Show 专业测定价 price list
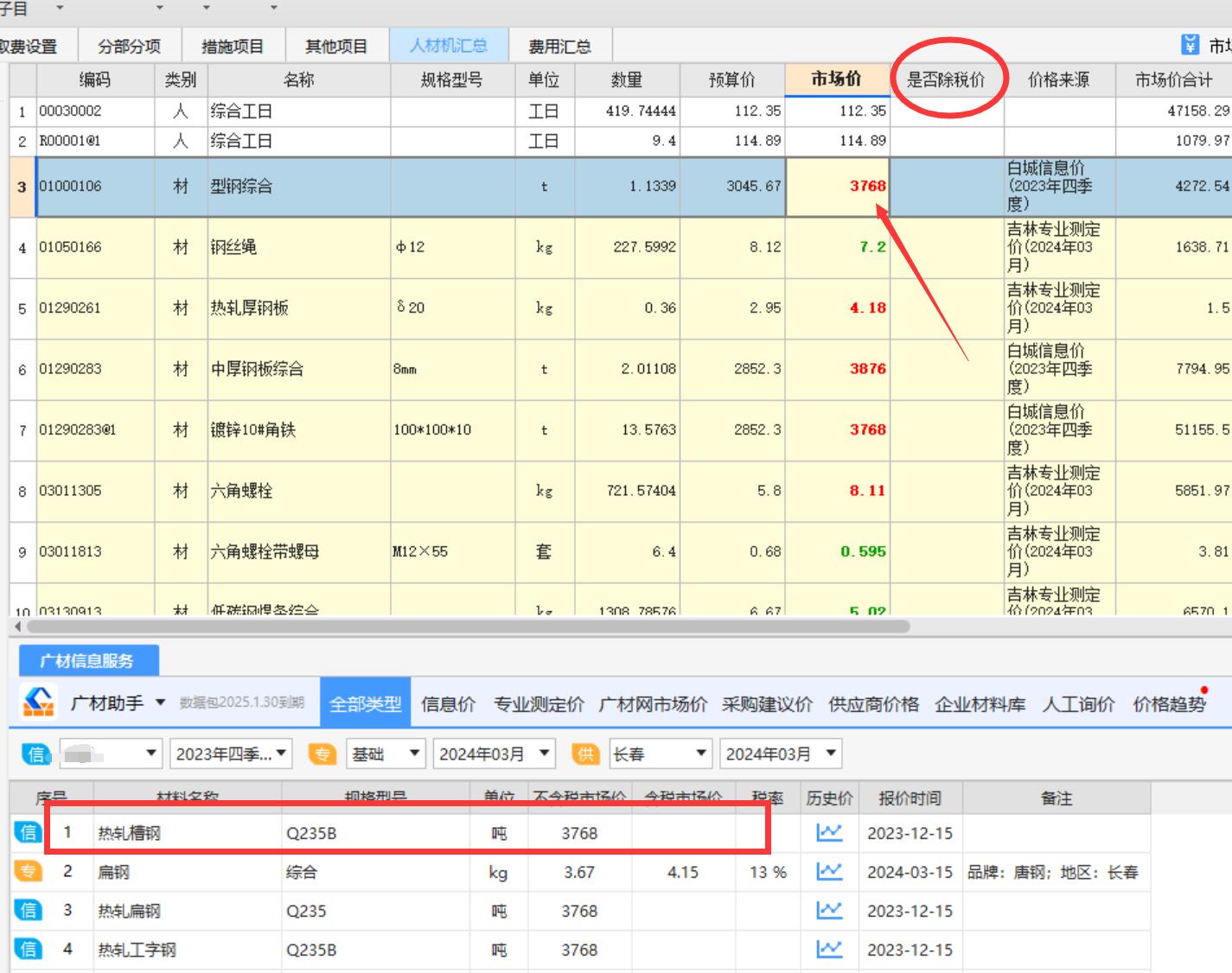Viewport: 1232px width, 973px height. click(x=539, y=704)
